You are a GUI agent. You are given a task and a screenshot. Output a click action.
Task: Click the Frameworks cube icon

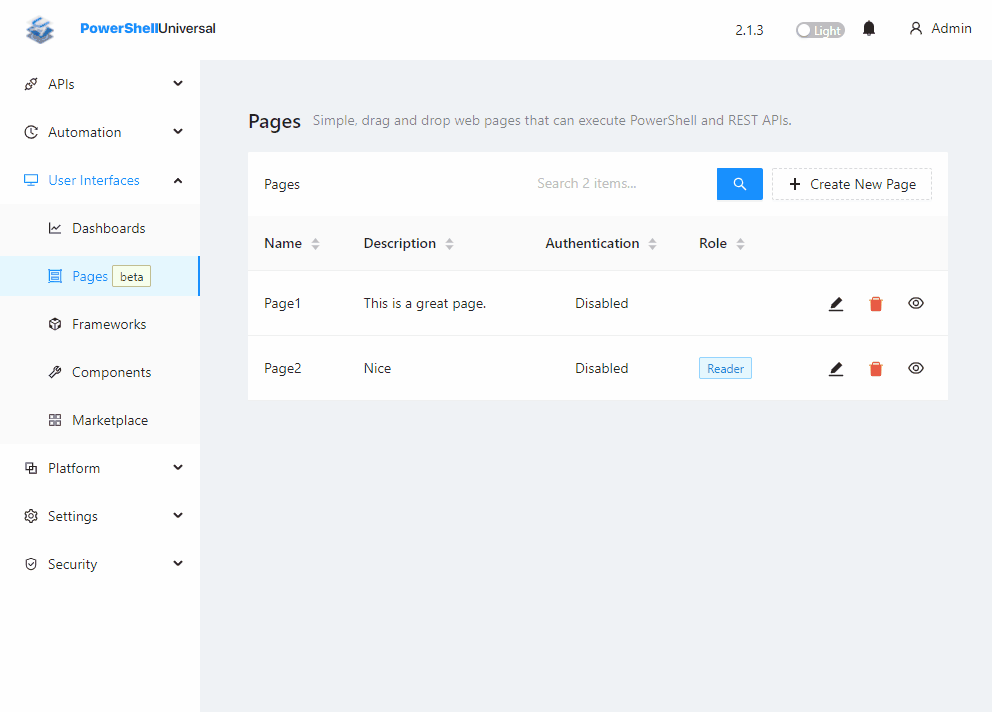coord(55,324)
